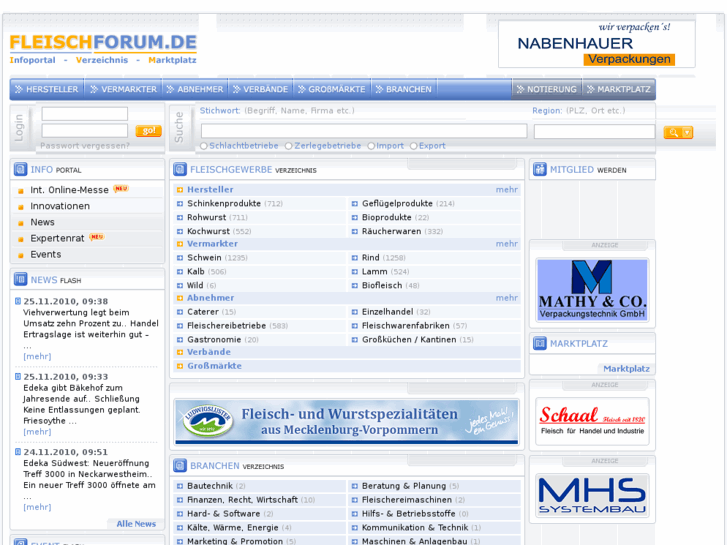
Task: Open [mehr] under Edeka Bäkehof news item
Action: 37,432
